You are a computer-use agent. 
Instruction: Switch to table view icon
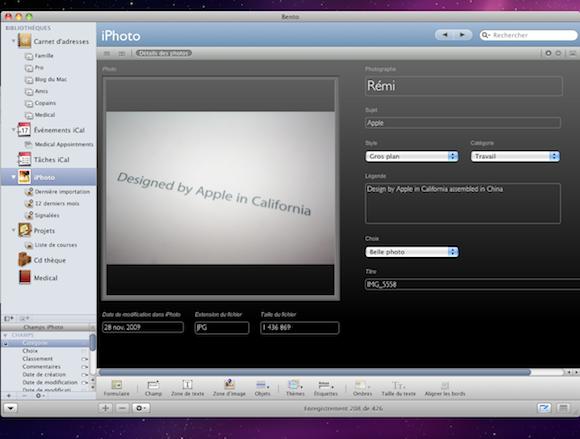tap(107, 53)
